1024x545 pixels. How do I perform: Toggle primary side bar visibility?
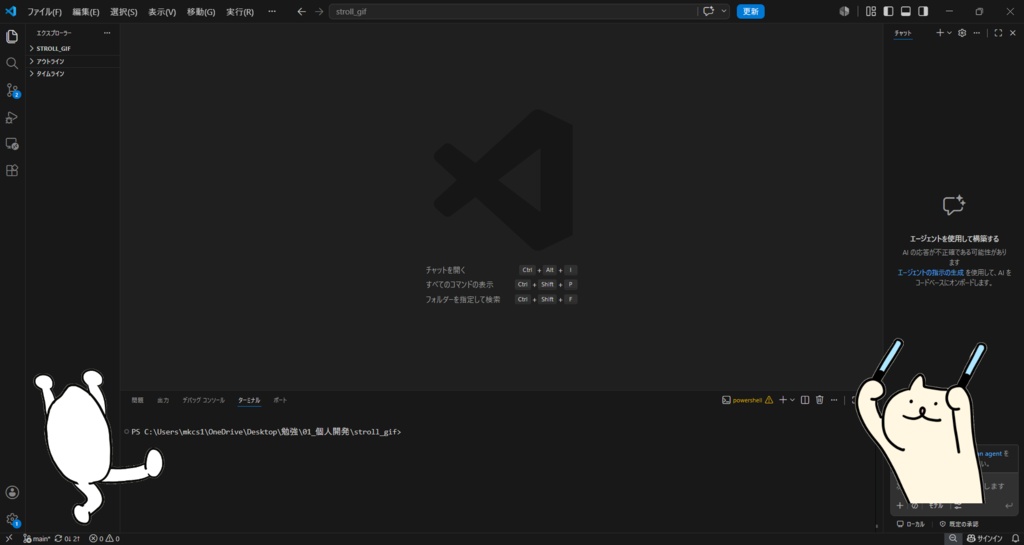(888, 11)
